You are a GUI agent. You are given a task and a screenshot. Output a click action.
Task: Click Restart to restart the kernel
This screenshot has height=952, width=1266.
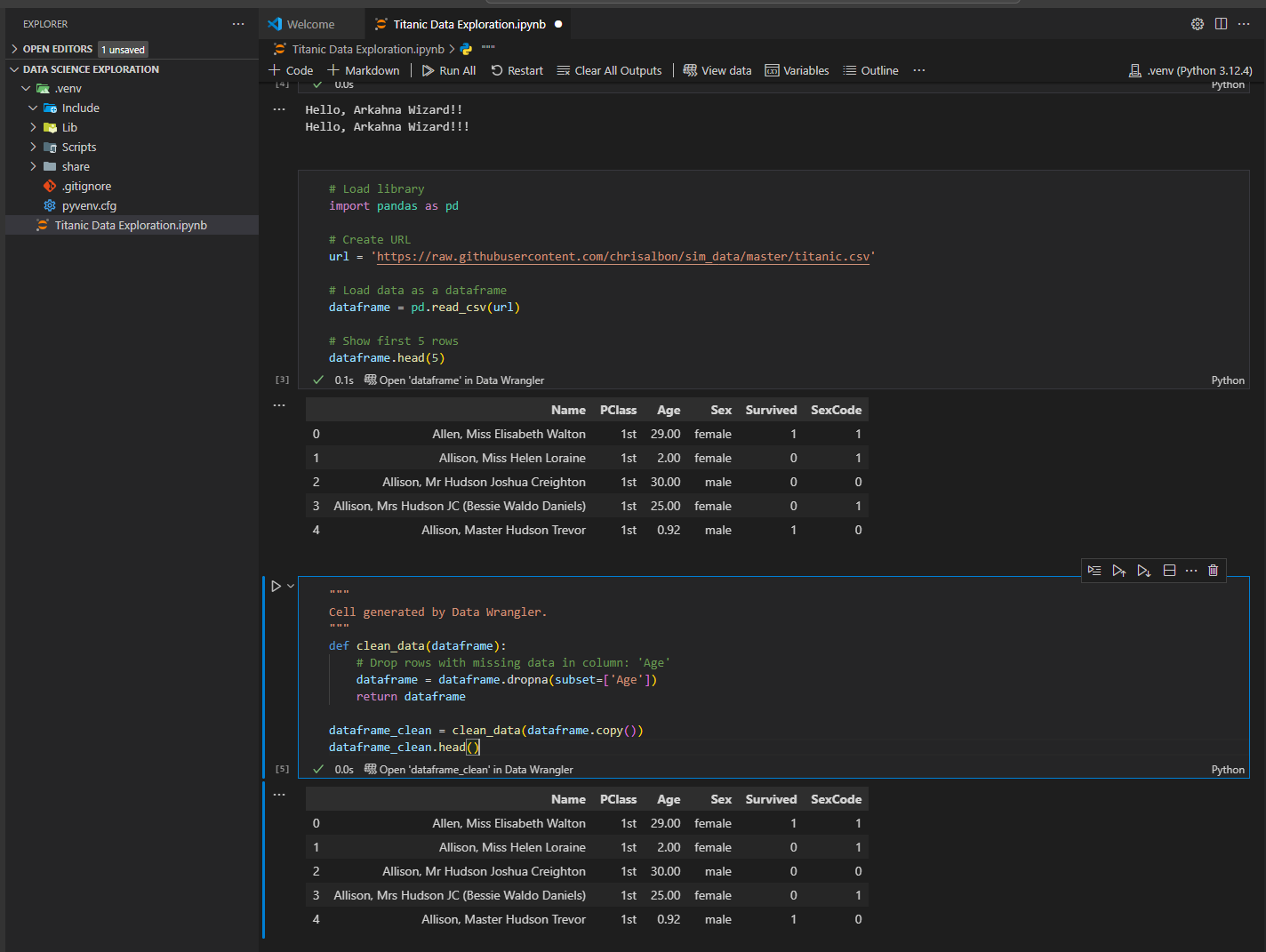[x=517, y=70]
